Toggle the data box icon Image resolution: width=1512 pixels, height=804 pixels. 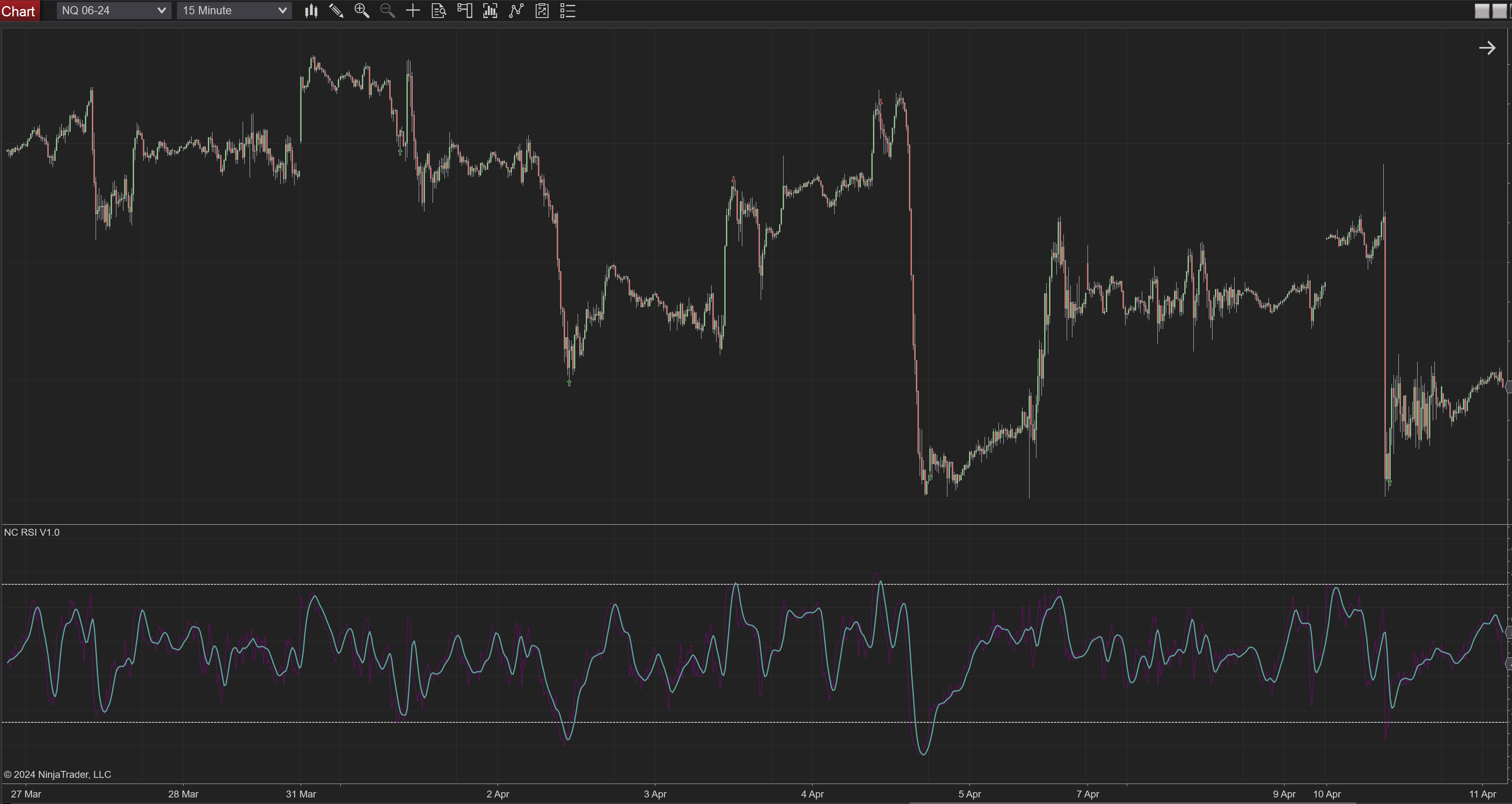[x=438, y=11]
